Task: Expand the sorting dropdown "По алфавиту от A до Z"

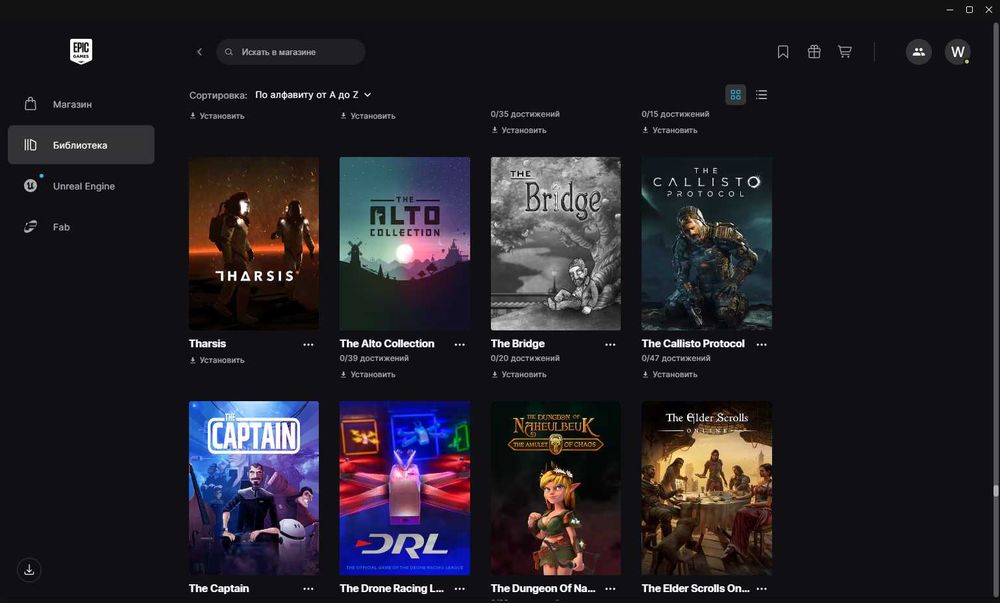Action: 313,94
